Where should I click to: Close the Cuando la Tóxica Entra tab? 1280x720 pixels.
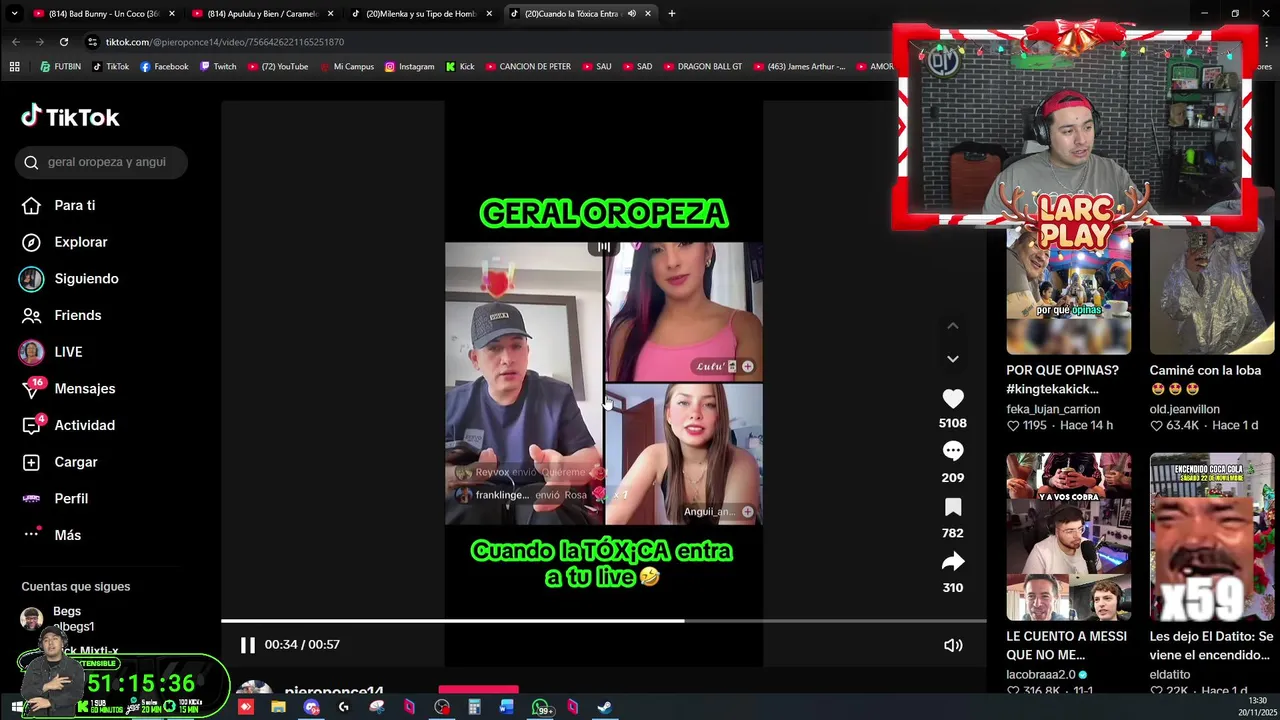click(x=648, y=14)
